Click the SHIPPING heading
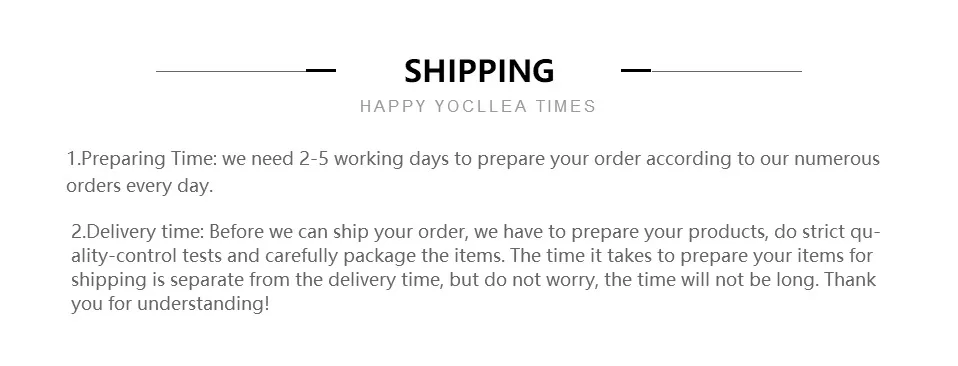Viewport: 958px width, 366px height. [479, 71]
